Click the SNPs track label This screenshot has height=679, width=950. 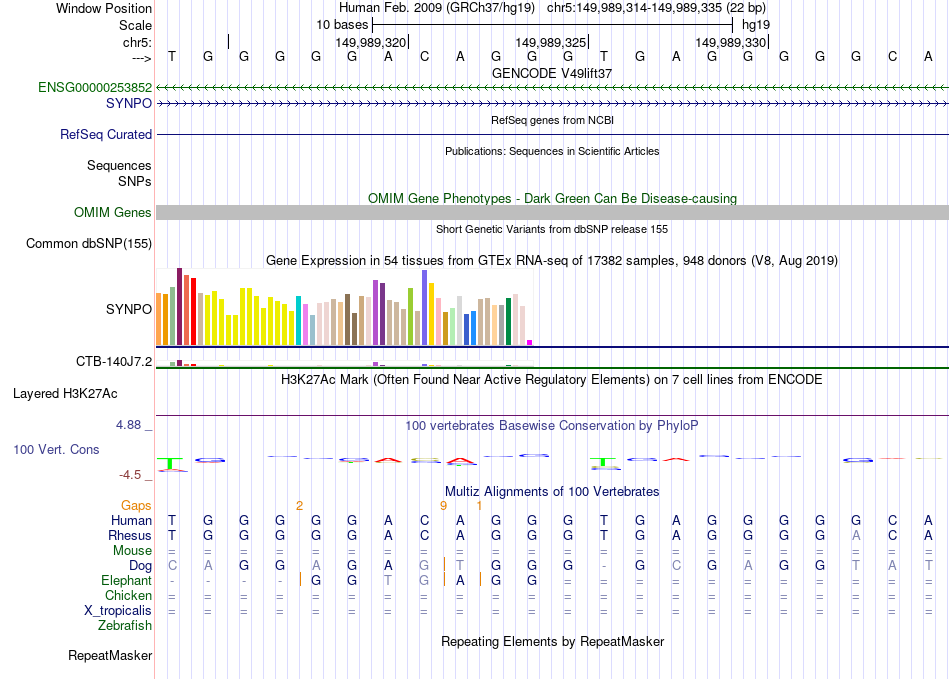pos(135,181)
